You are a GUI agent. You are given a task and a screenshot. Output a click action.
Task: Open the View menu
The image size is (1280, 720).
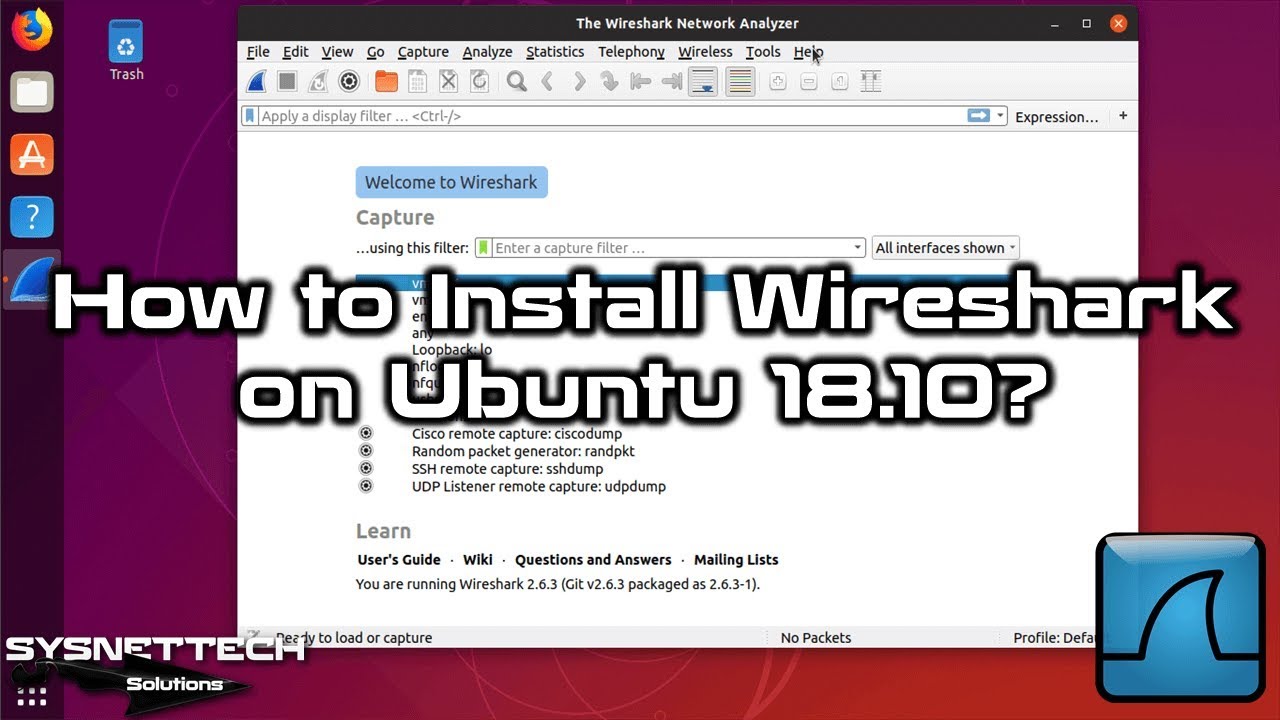337,52
